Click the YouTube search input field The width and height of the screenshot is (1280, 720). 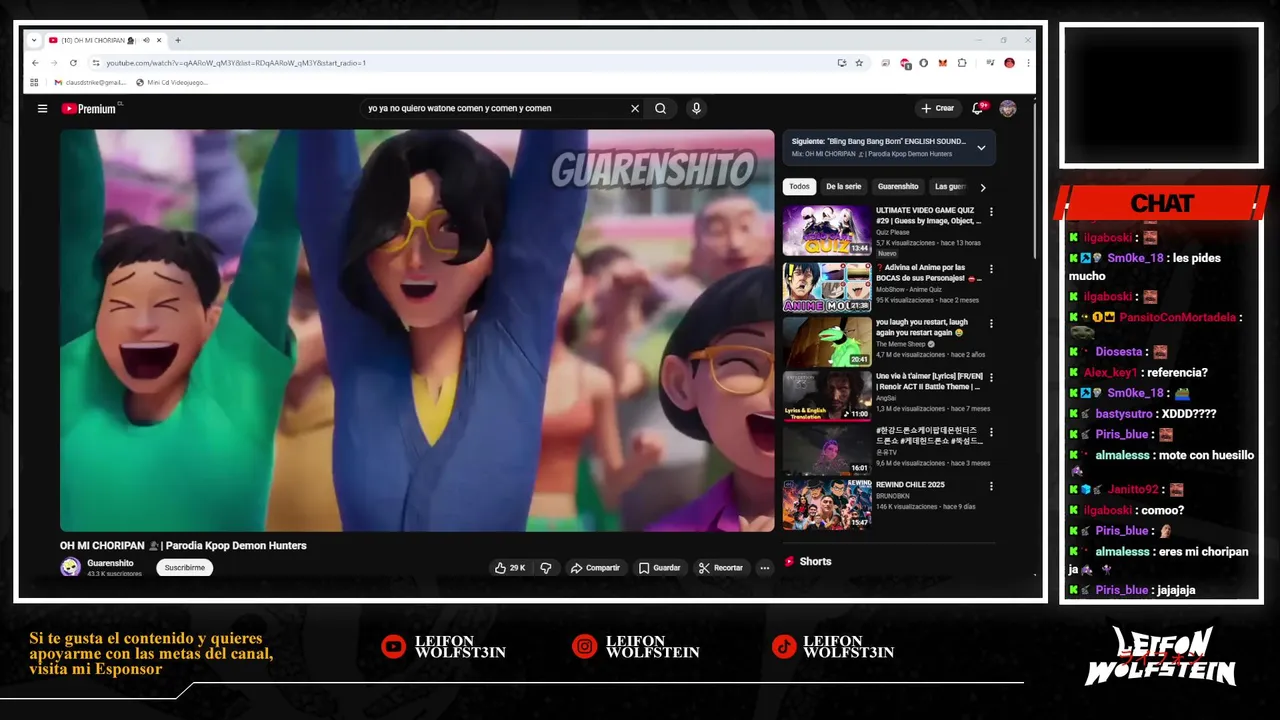point(495,108)
